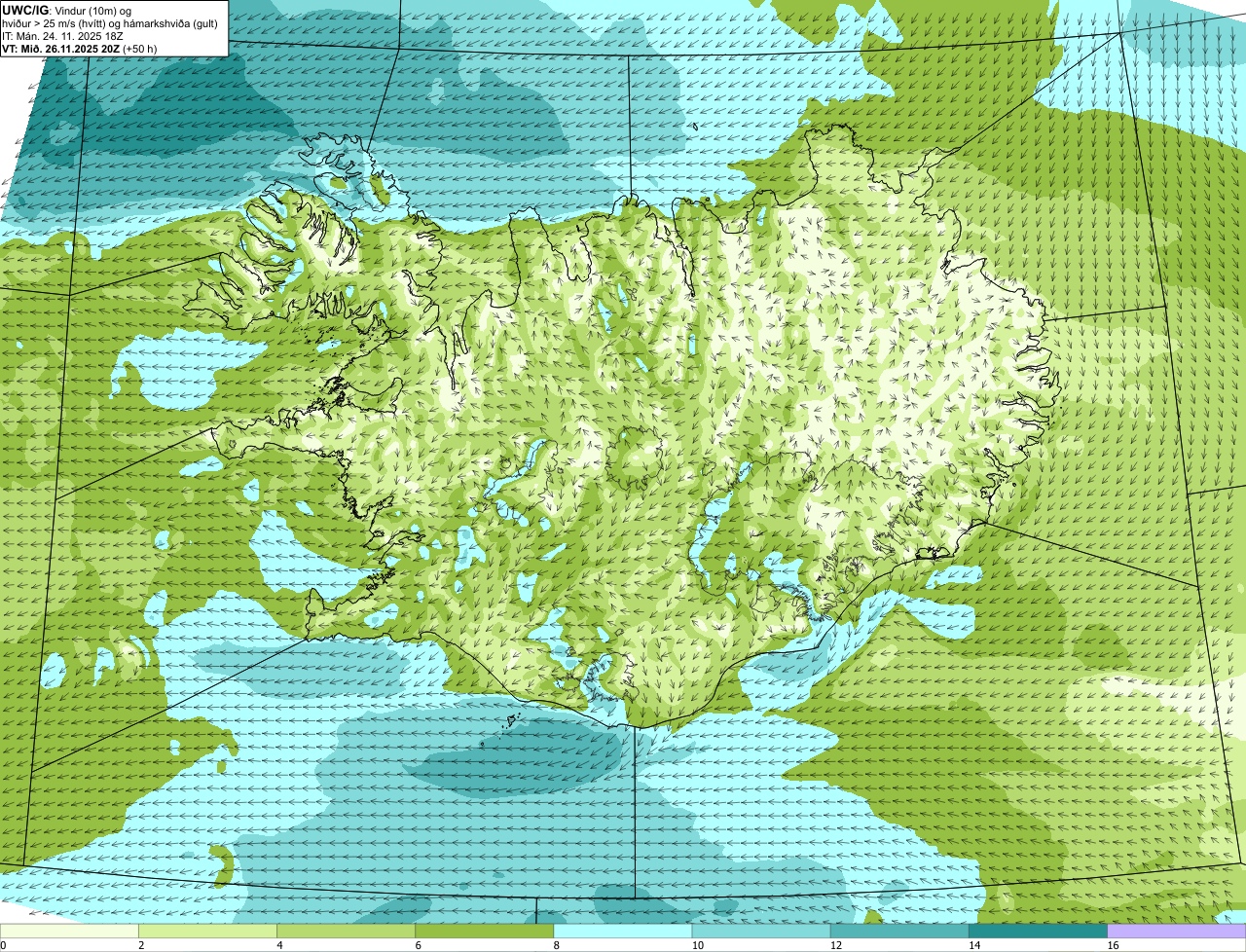Click the '6' tick label on the scale
The image size is (1246, 952).
coord(419,945)
